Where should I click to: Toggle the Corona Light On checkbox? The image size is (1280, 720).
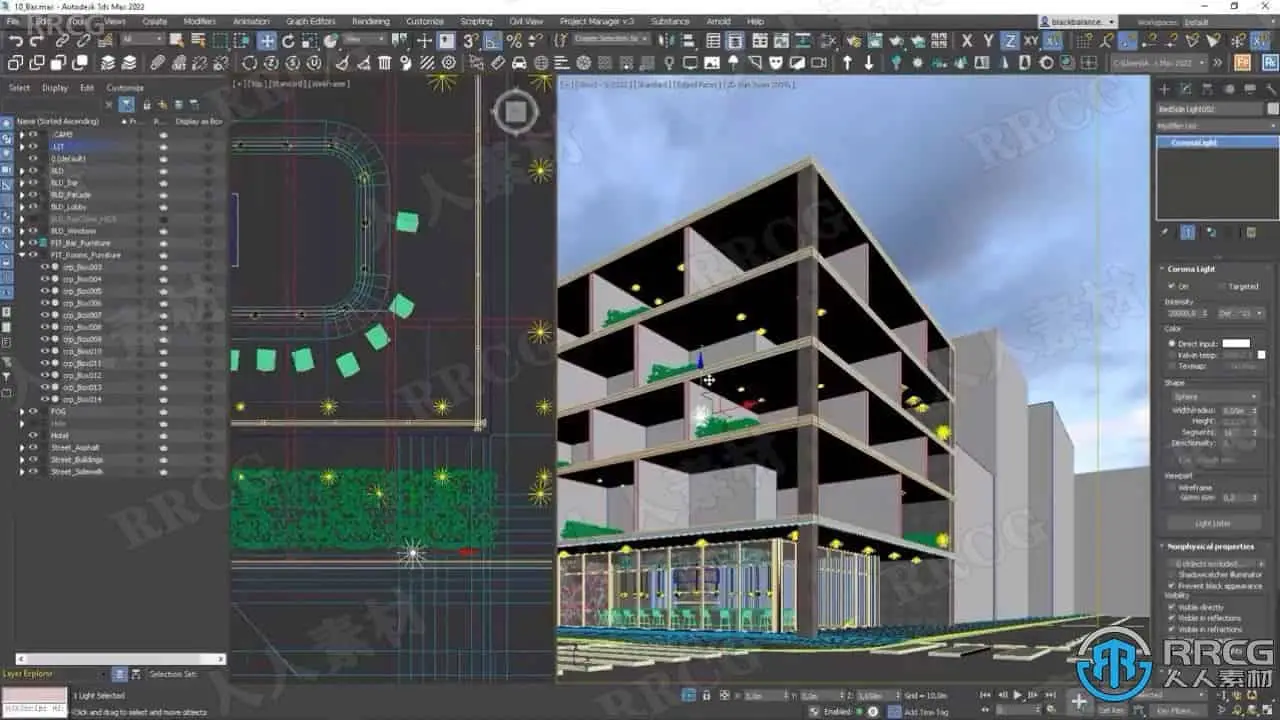pyautogui.click(x=1172, y=286)
